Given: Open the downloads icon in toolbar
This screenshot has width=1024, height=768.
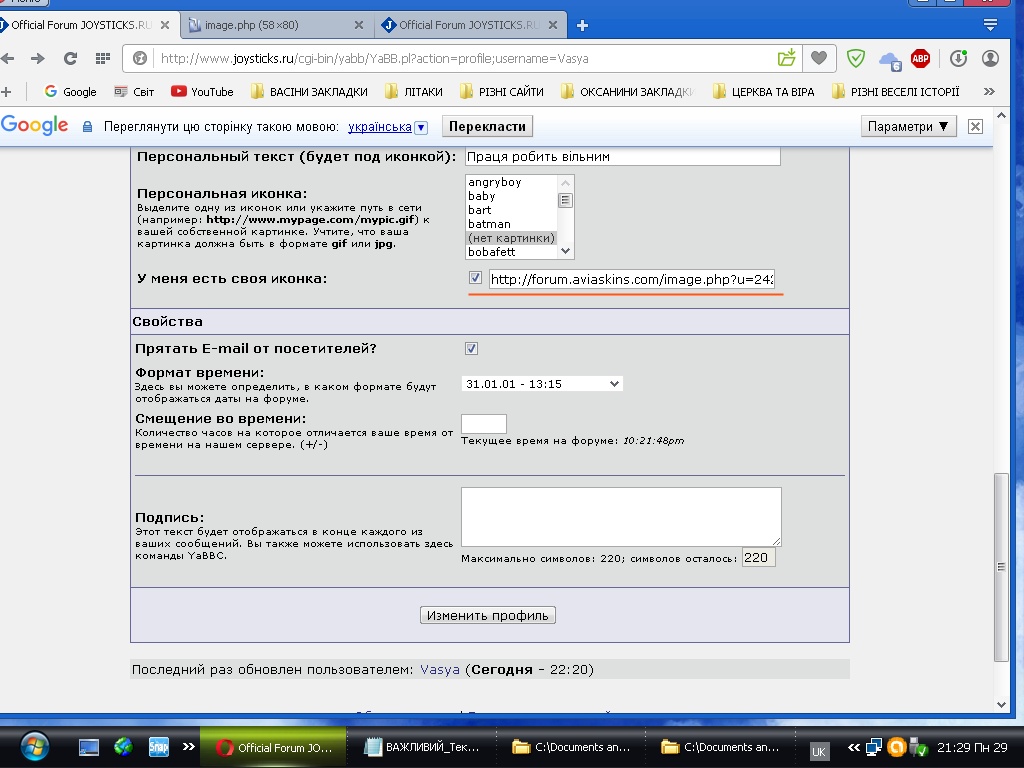Looking at the screenshot, I should click(x=958, y=59).
